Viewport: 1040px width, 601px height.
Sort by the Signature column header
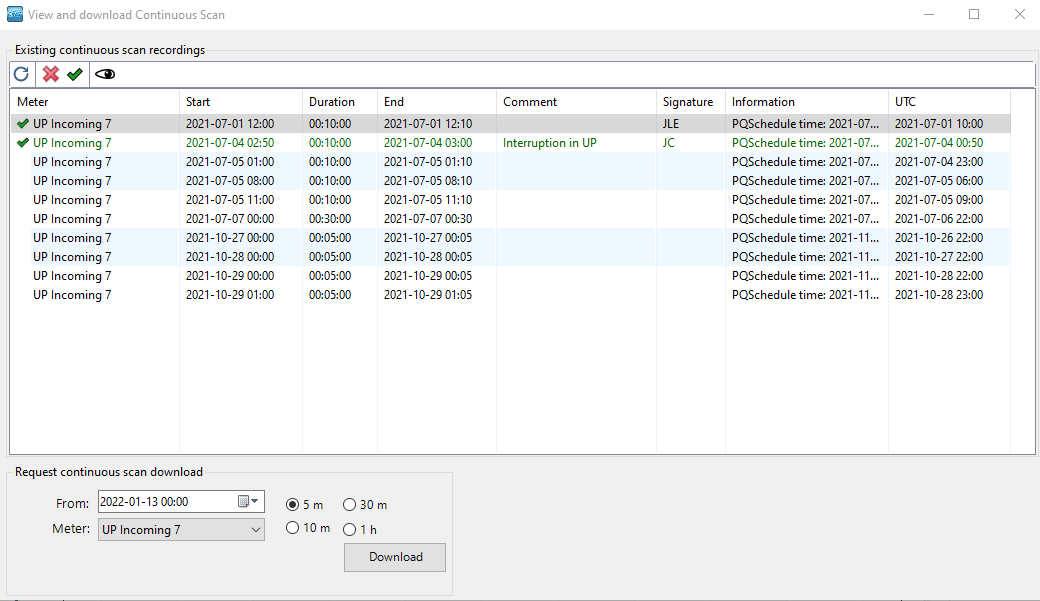[x=690, y=101]
